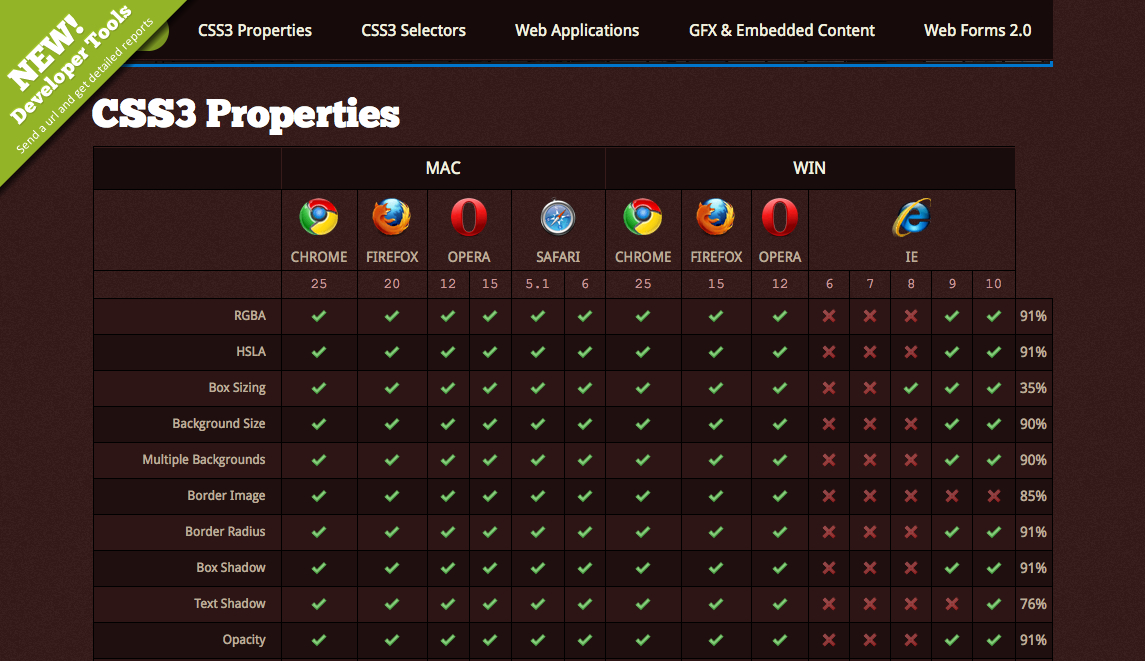Viewport: 1145px width, 661px height.
Task: Toggle the green checkmark for RGBA under Safari
Action: 537,315
